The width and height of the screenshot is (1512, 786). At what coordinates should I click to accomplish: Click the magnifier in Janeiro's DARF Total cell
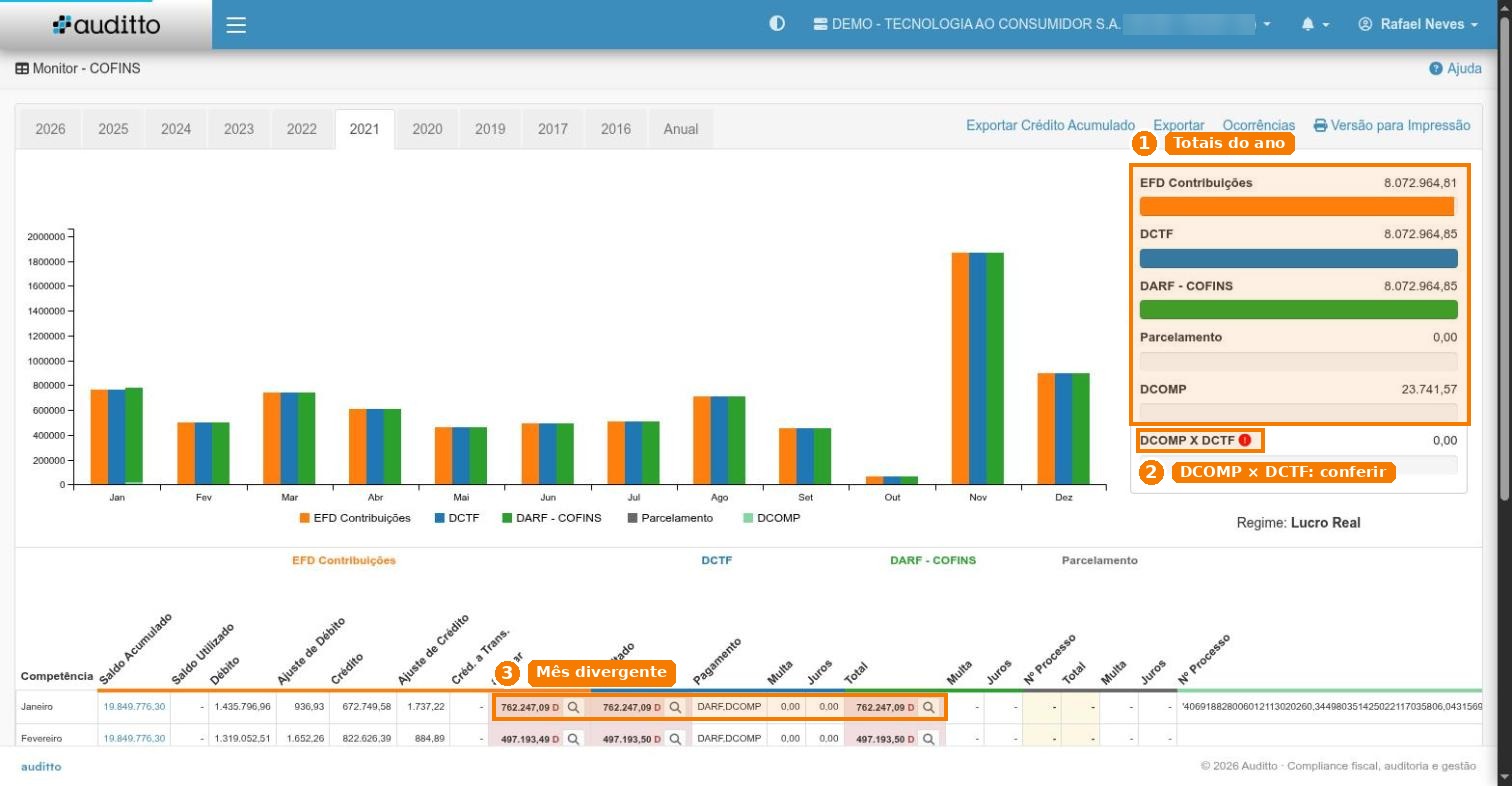[929, 707]
